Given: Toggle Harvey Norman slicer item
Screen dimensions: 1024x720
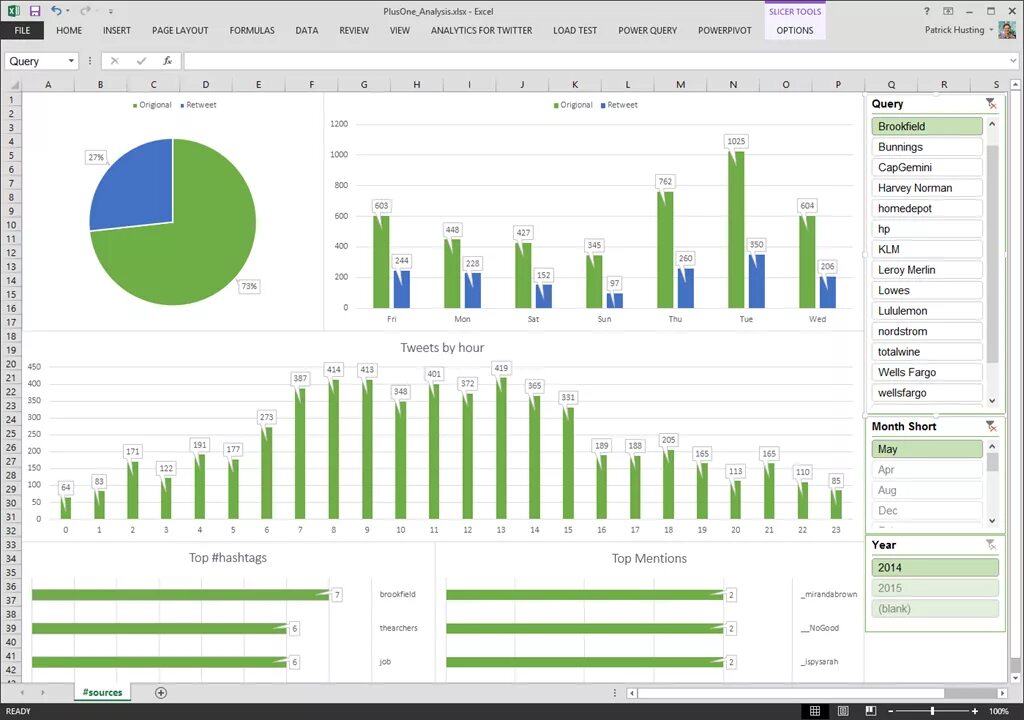Looking at the screenshot, I should (x=927, y=188).
